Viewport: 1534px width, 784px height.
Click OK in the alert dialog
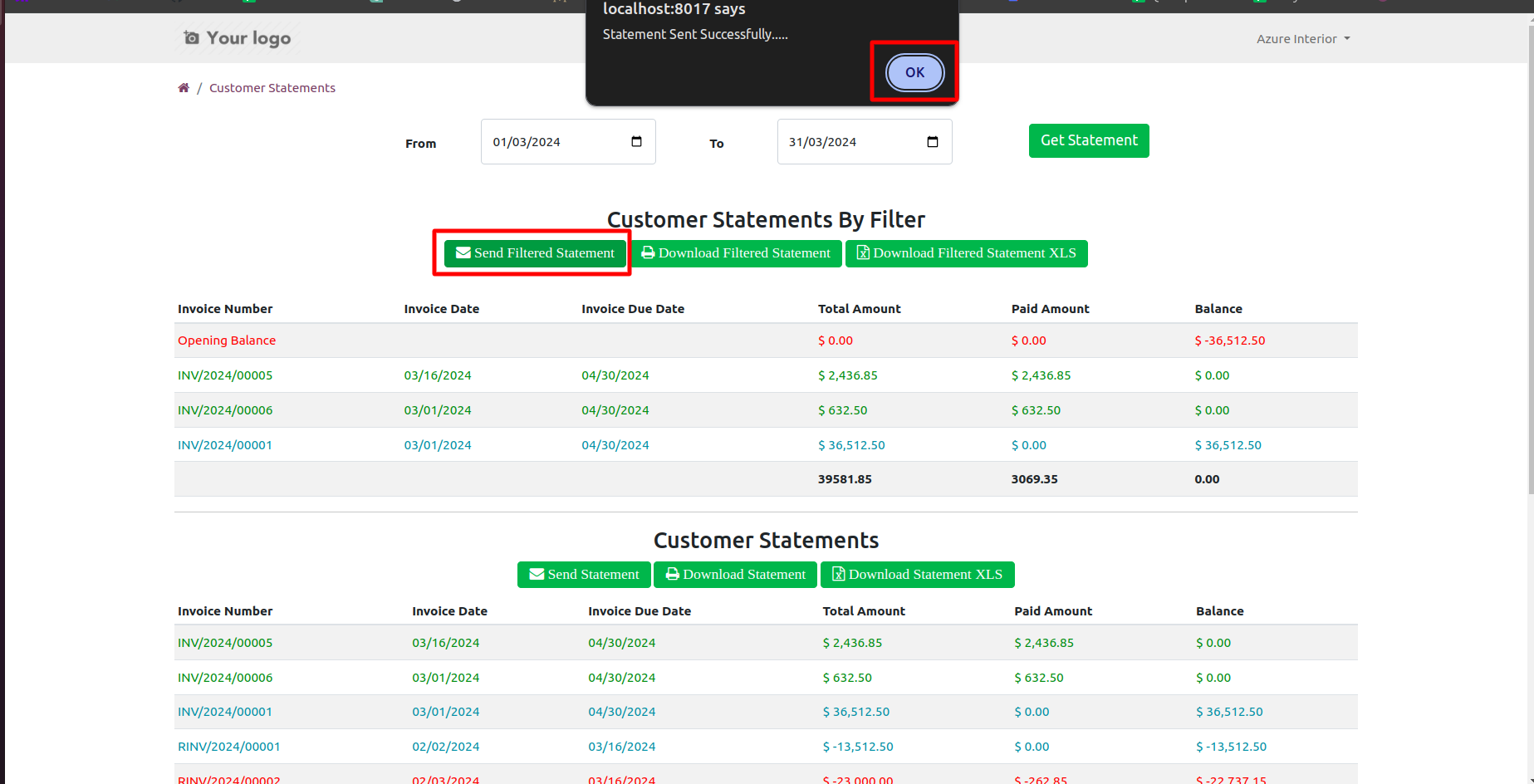914,72
